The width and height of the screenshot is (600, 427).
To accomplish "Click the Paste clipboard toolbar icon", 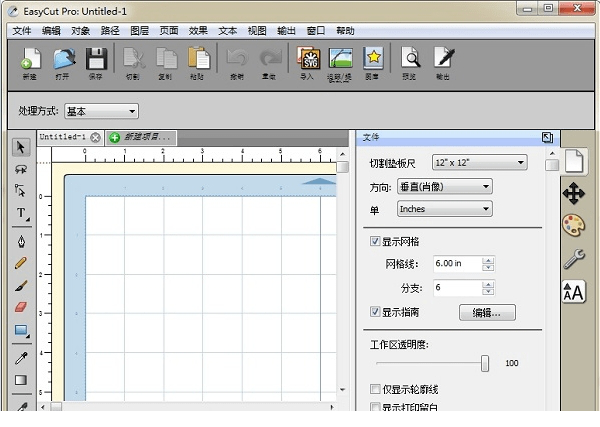I will (x=199, y=59).
